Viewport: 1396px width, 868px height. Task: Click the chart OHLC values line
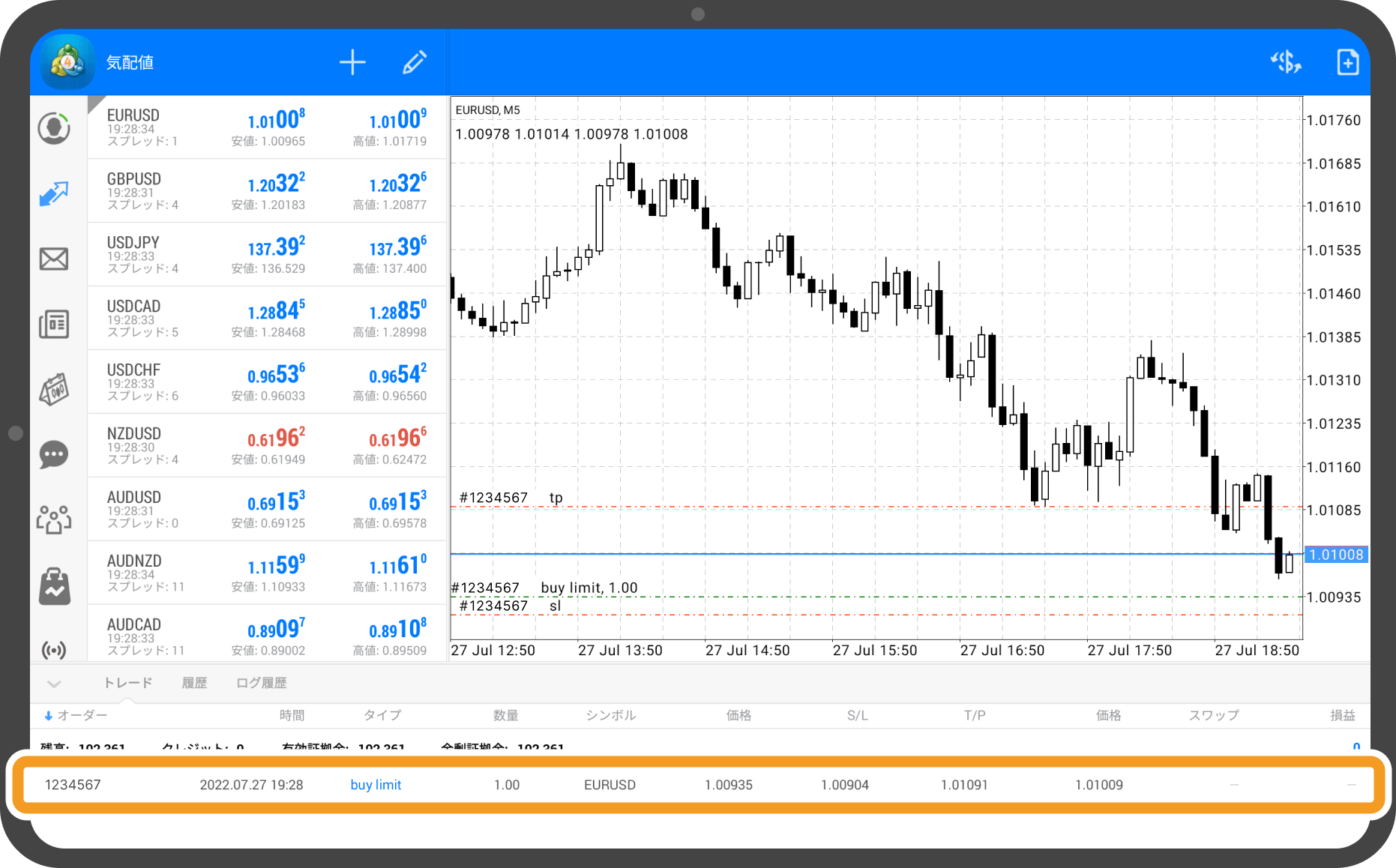(571, 134)
